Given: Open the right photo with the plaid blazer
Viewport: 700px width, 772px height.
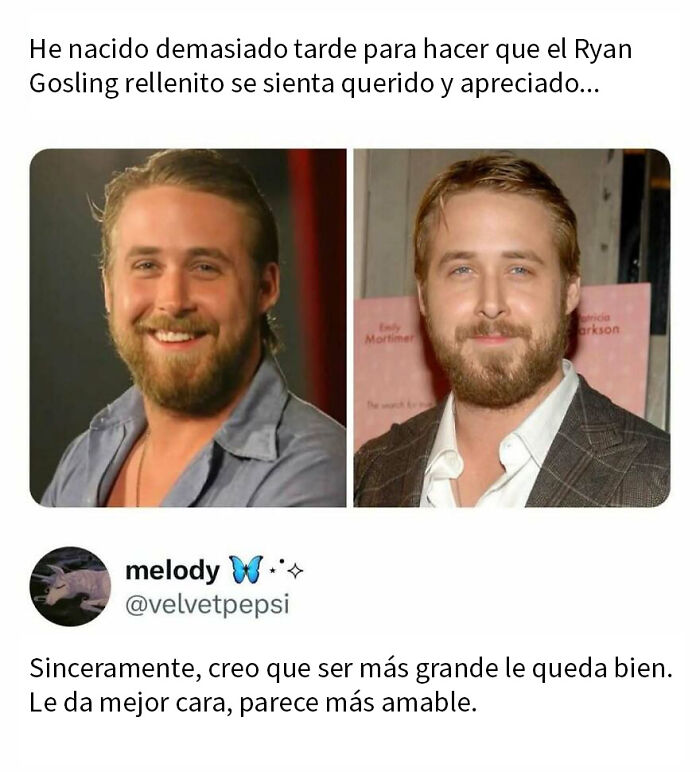Looking at the screenshot, I should [512, 327].
